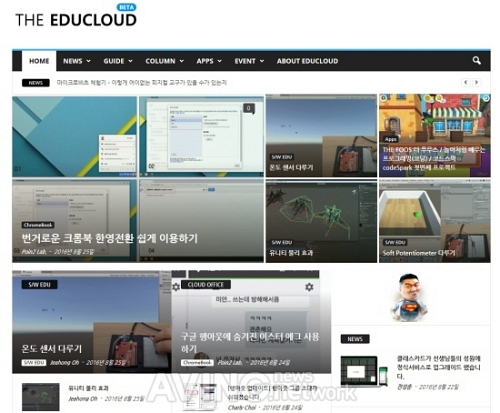Click the ChromeBook tag on featured article
Image resolution: width=500 pixels, height=413 pixels.
(x=38, y=225)
